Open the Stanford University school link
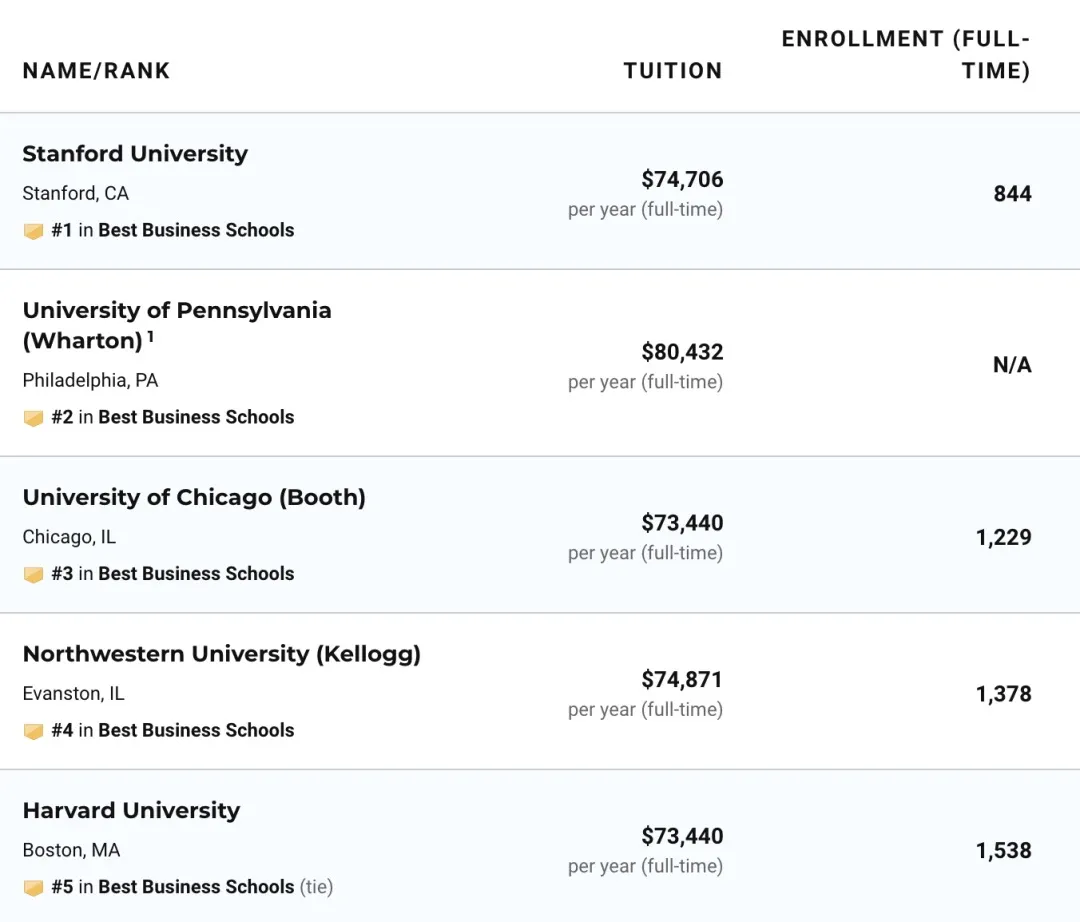This screenshot has height=922, width=1080. pyautogui.click(x=135, y=154)
